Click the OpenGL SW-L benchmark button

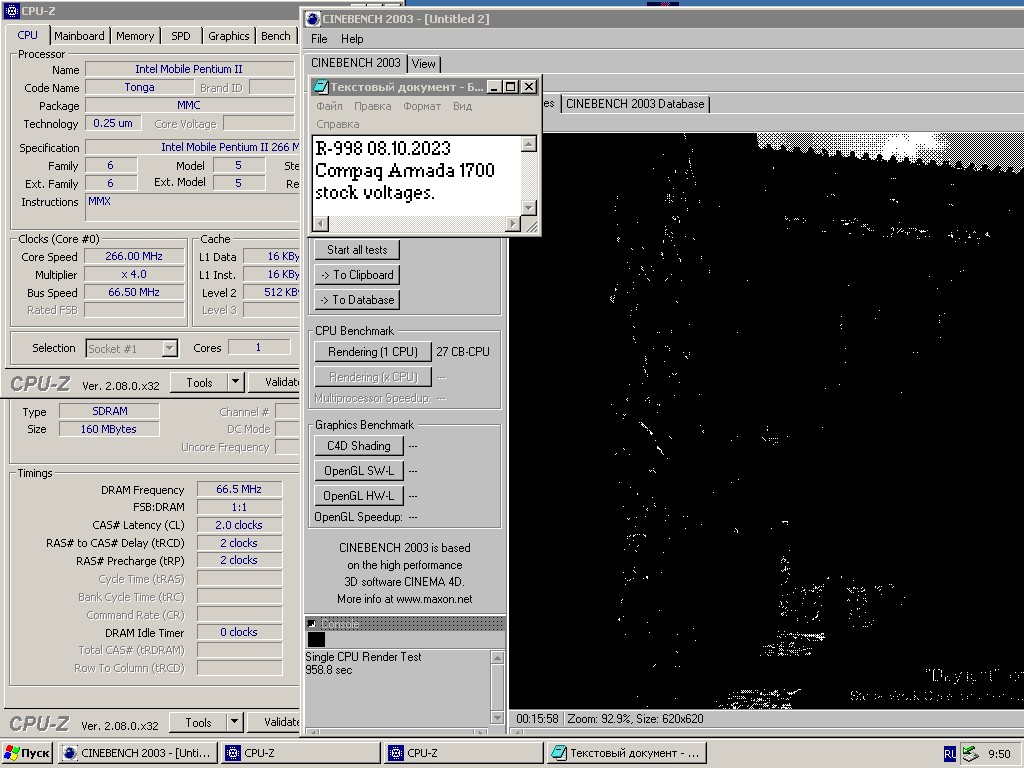pos(359,471)
